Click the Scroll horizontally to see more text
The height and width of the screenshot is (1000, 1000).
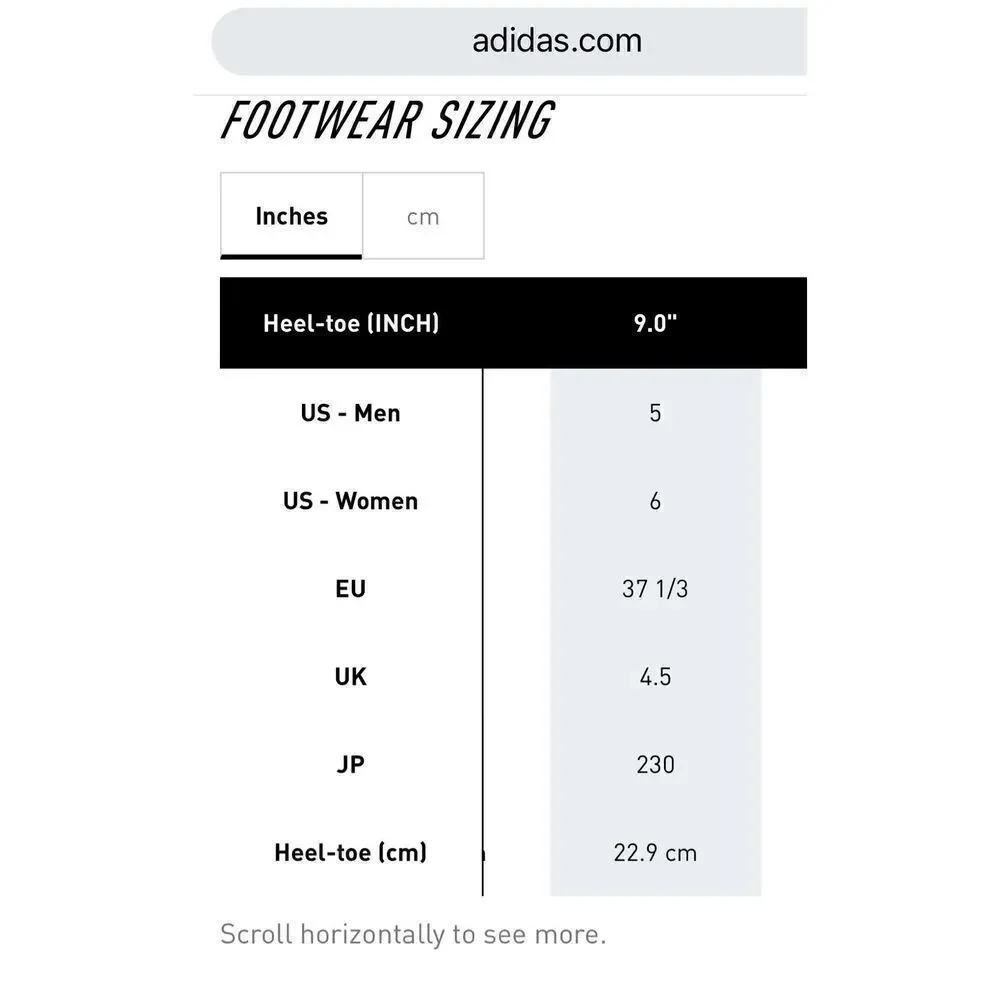413,934
